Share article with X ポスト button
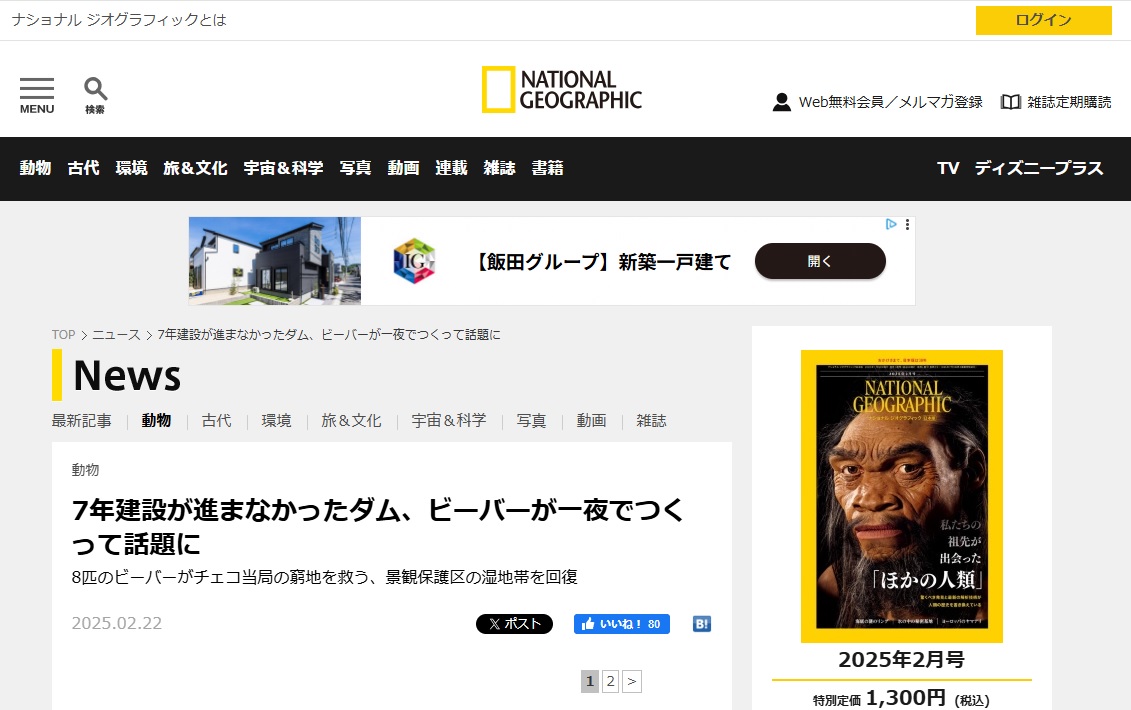 point(514,624)
